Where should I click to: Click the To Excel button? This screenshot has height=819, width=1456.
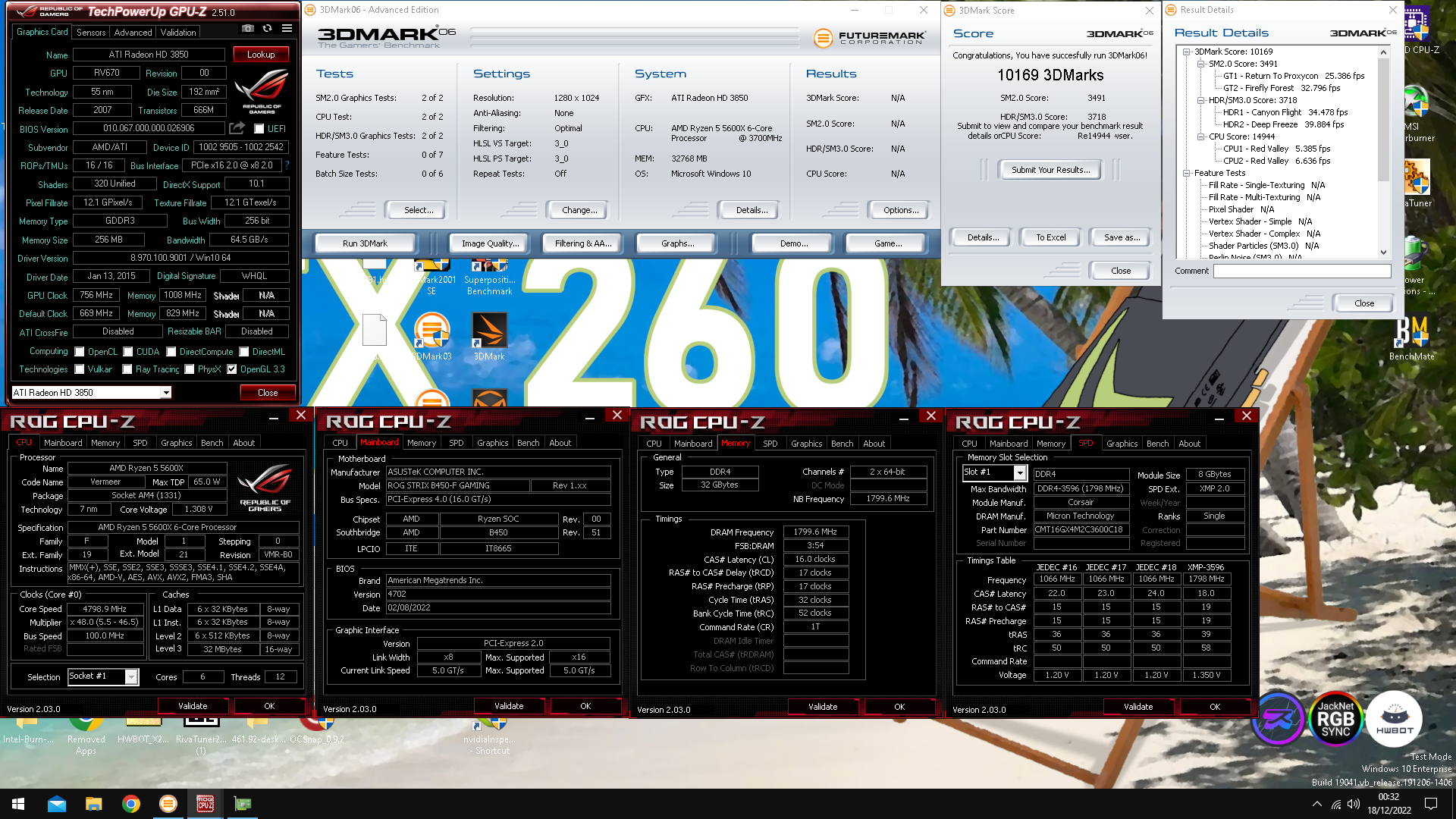[x=1050, y=237]
